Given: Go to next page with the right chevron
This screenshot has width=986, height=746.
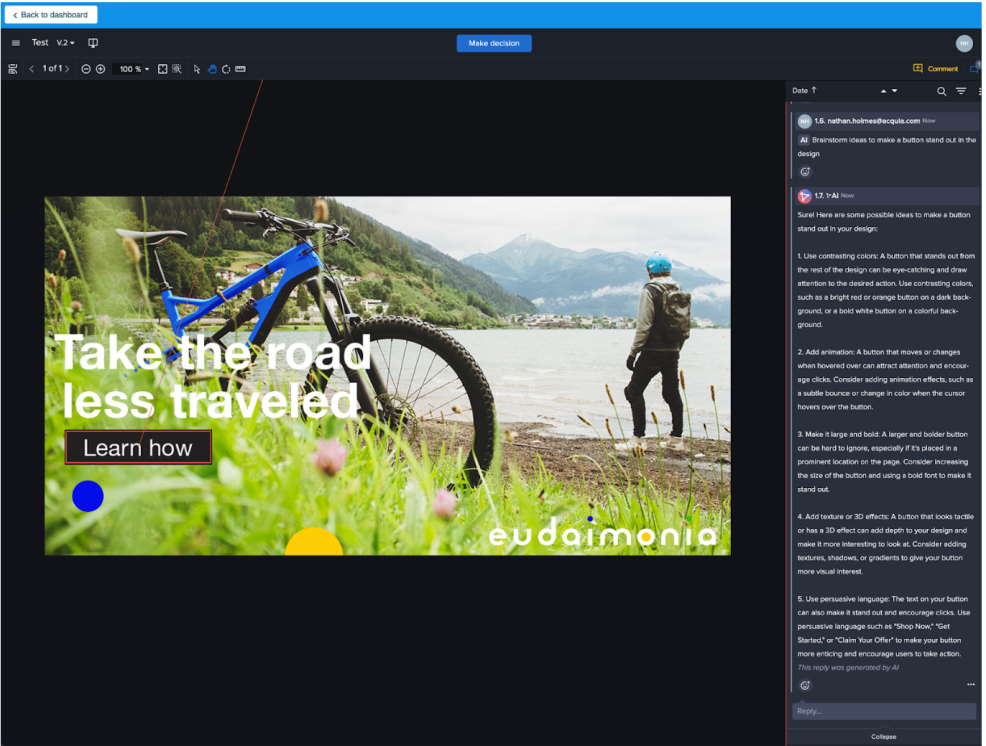Looking at the screenshot, I should (x=69, y=68).
